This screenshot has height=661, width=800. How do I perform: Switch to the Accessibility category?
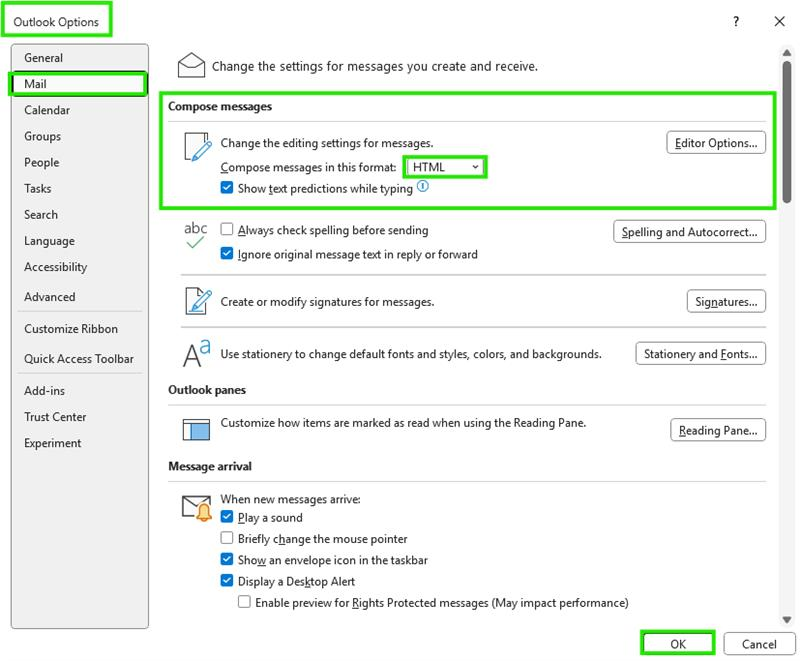tap(79, 267)
